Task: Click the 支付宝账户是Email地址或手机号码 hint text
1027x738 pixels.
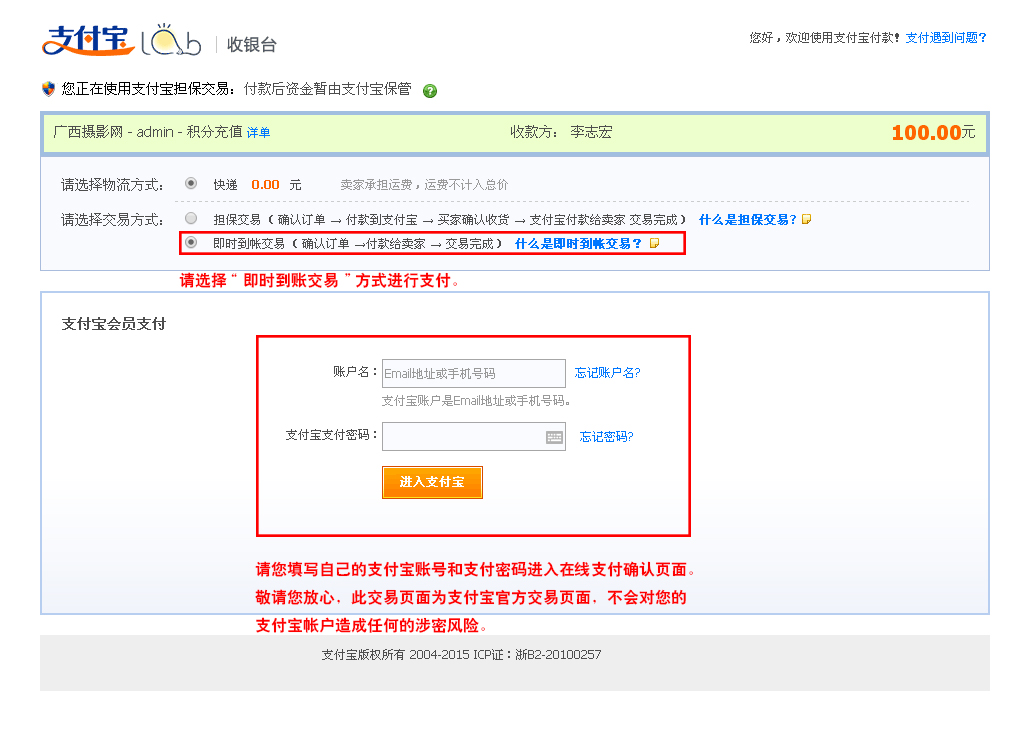Action: [x=476, y=401]
